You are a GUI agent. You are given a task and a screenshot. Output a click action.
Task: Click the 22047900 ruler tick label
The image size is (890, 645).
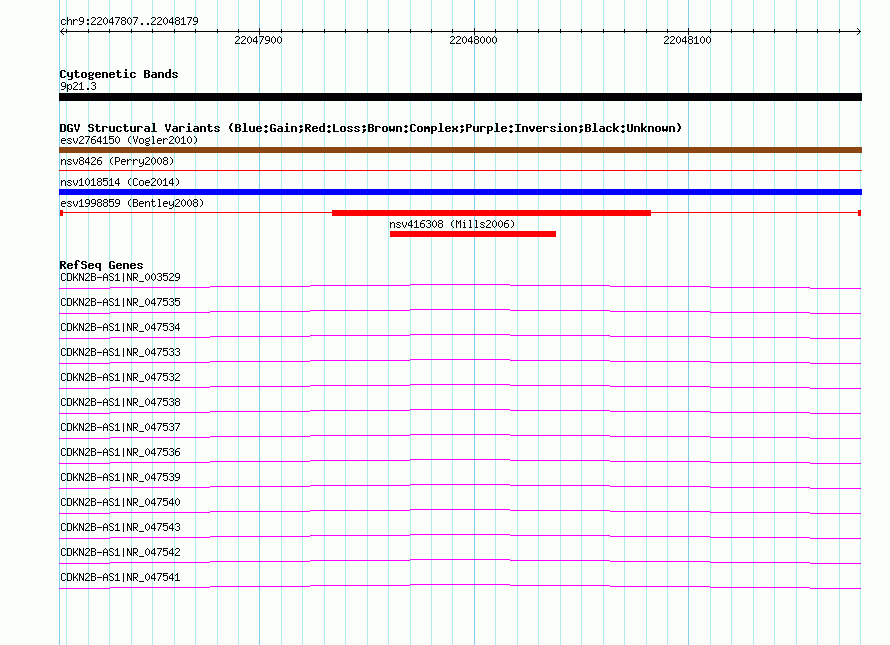(x=258, y=40)
